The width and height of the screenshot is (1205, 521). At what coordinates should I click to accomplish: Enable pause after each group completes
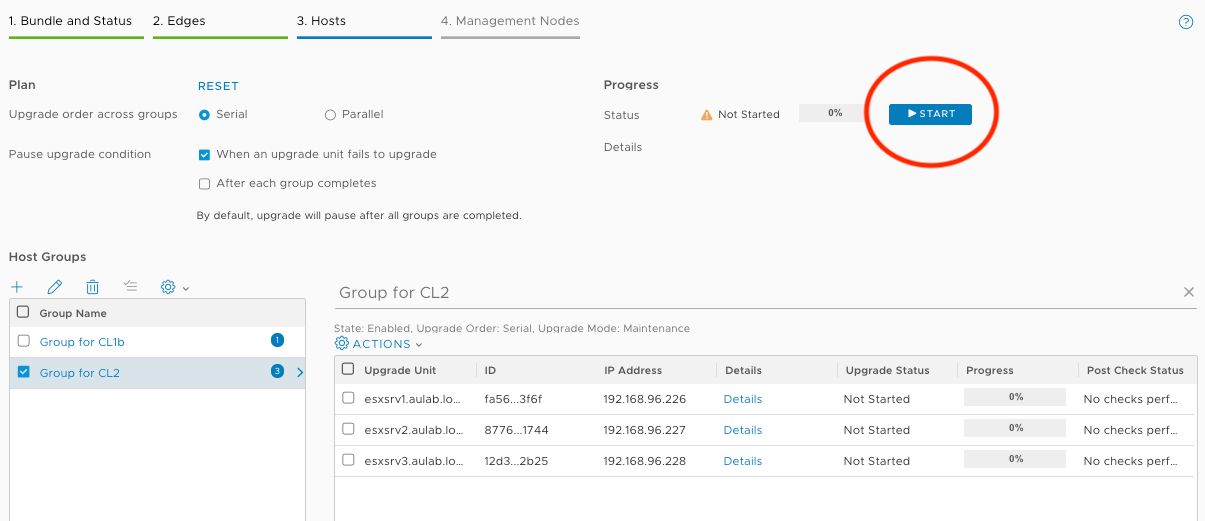[205, 184]
